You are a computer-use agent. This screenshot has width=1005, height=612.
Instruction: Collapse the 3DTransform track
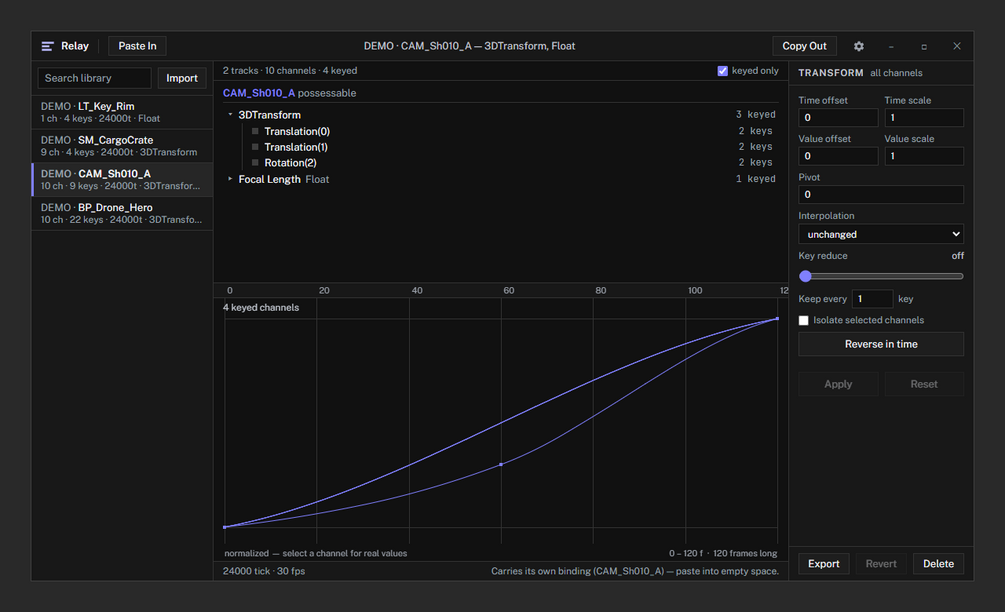pyautogui.click(x=230, y=114)
